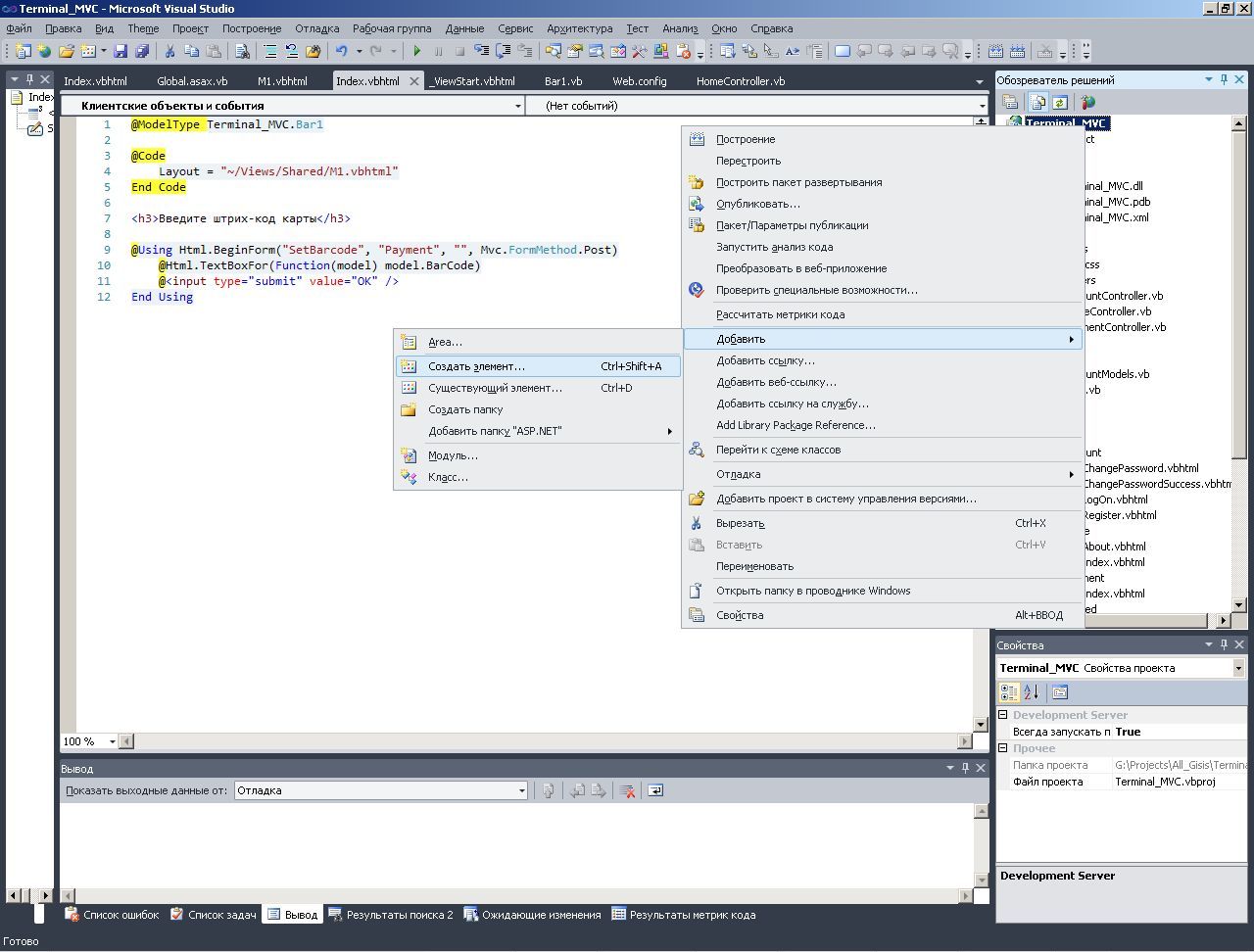The width and height of the screenshot is (1254, 952).
Task: Click the Опубликовать publish icon in context menu
Action: point(697,204)
